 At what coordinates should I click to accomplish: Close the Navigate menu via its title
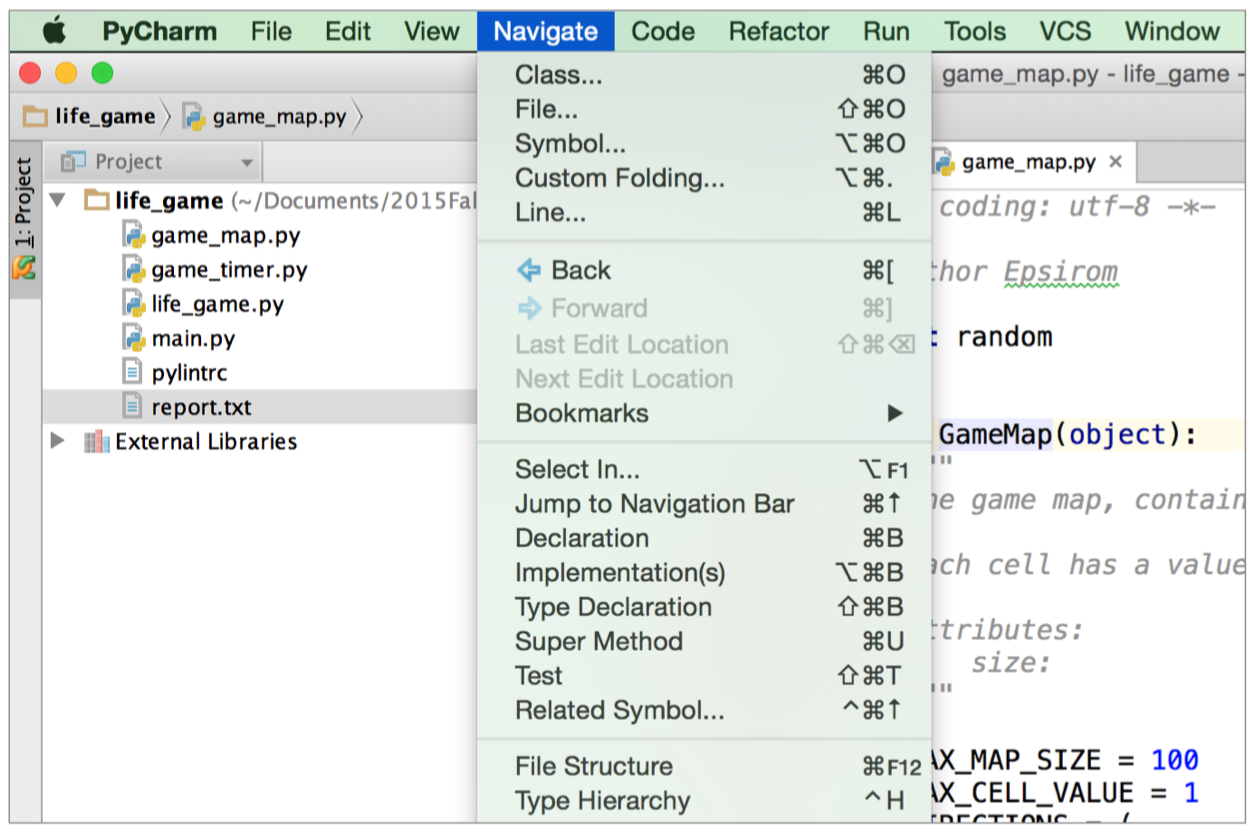tap(546, 31)
